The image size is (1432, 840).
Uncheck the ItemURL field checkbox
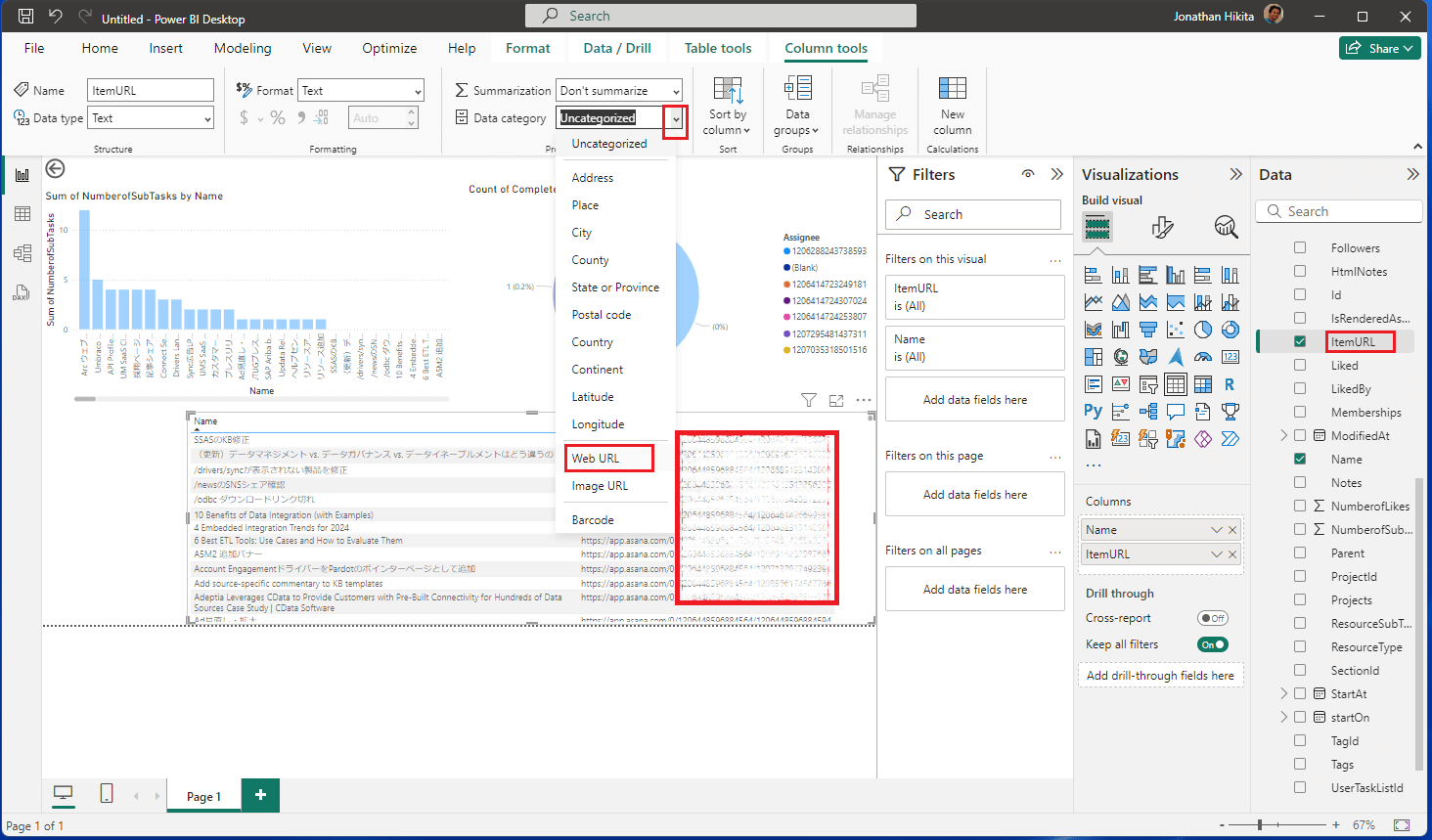(x=1300, y=341)
